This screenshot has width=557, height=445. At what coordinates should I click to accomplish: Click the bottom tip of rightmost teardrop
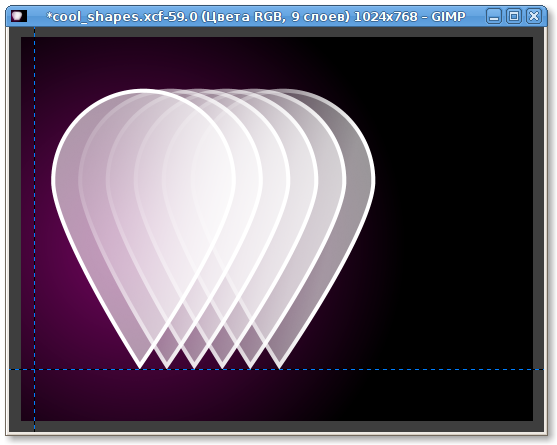tap(279, 367)
